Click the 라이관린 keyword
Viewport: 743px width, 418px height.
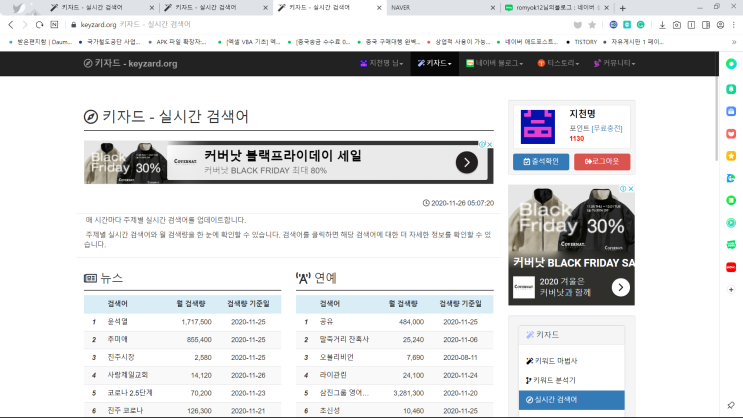click(333, 375)
